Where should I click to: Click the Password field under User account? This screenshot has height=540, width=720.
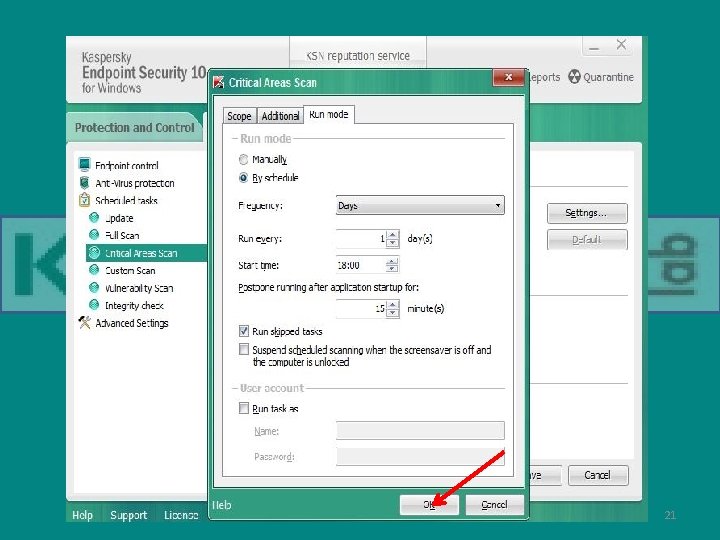420,456
